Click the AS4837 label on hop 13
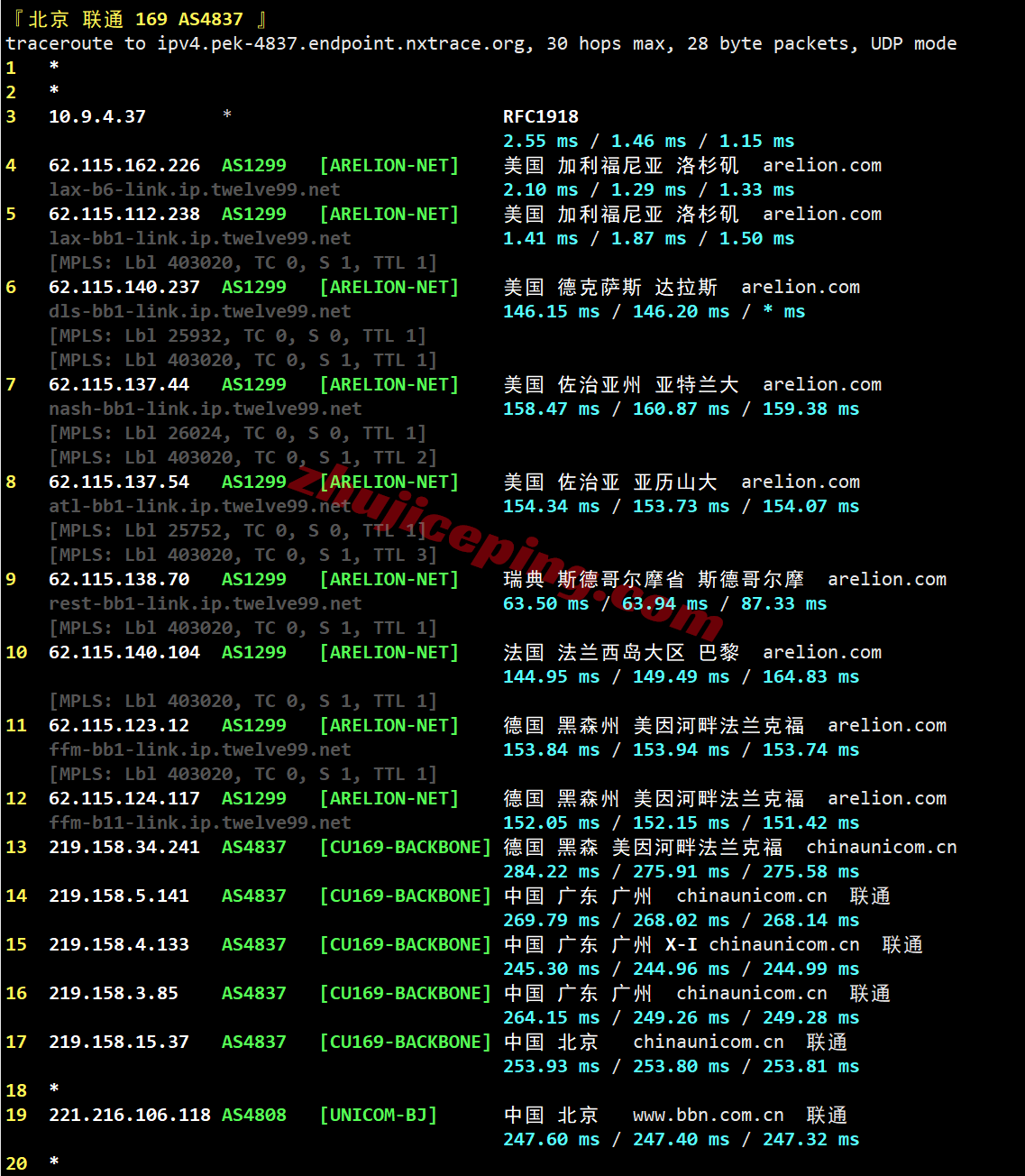 [253, 847]
